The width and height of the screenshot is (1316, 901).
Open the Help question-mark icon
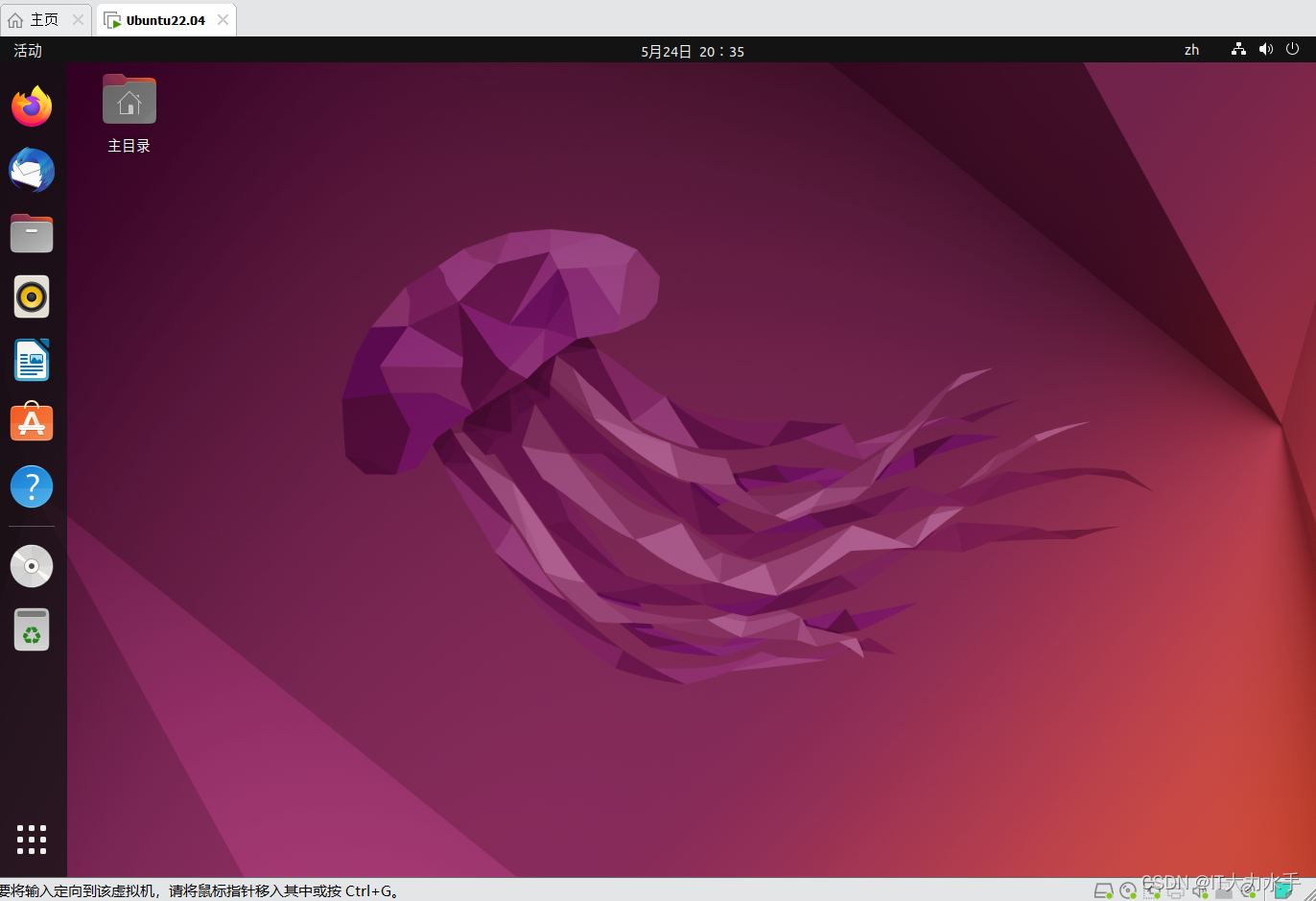(32, 486)
